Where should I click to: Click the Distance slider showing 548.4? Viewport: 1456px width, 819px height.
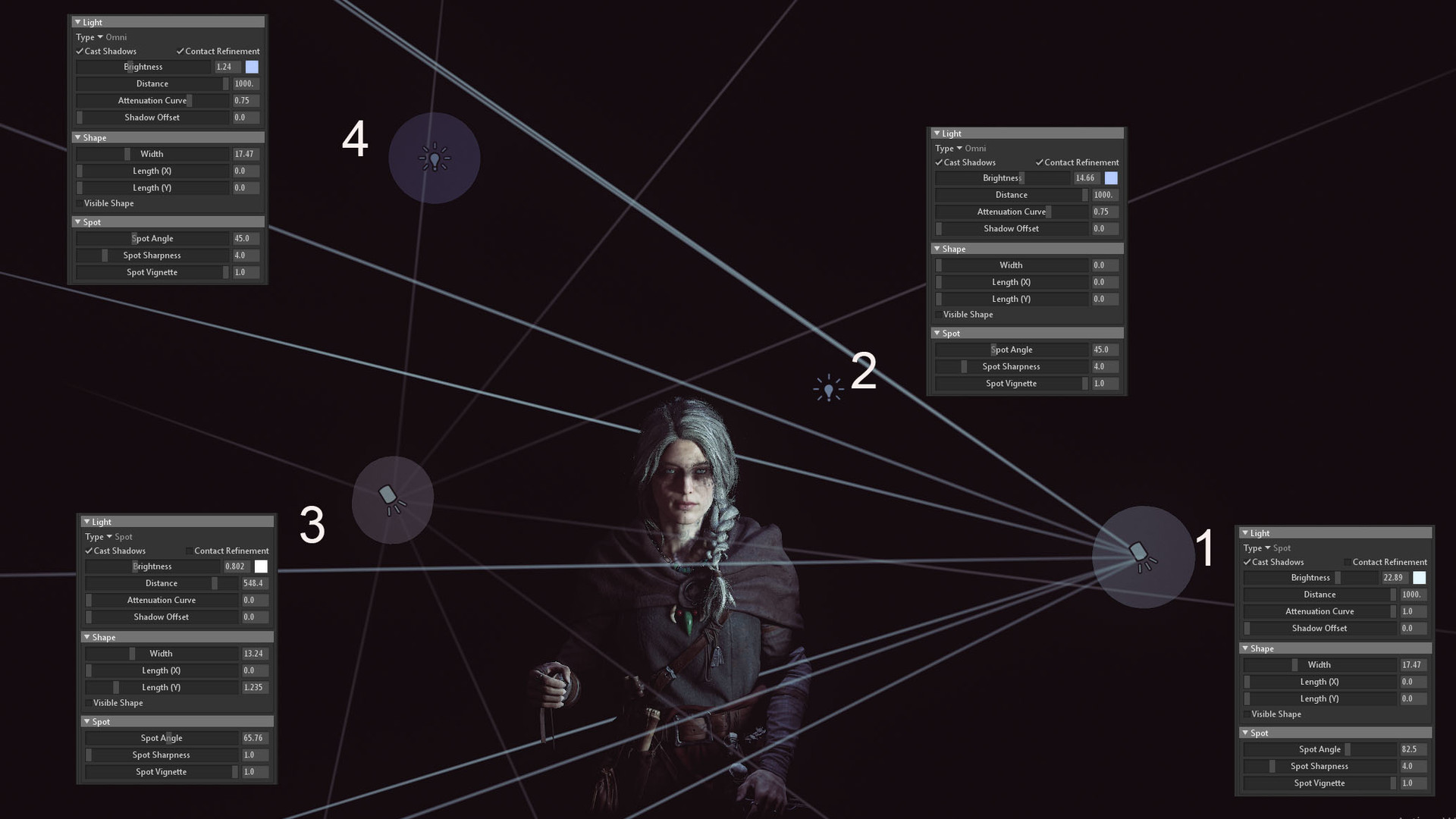coord(162,583)
